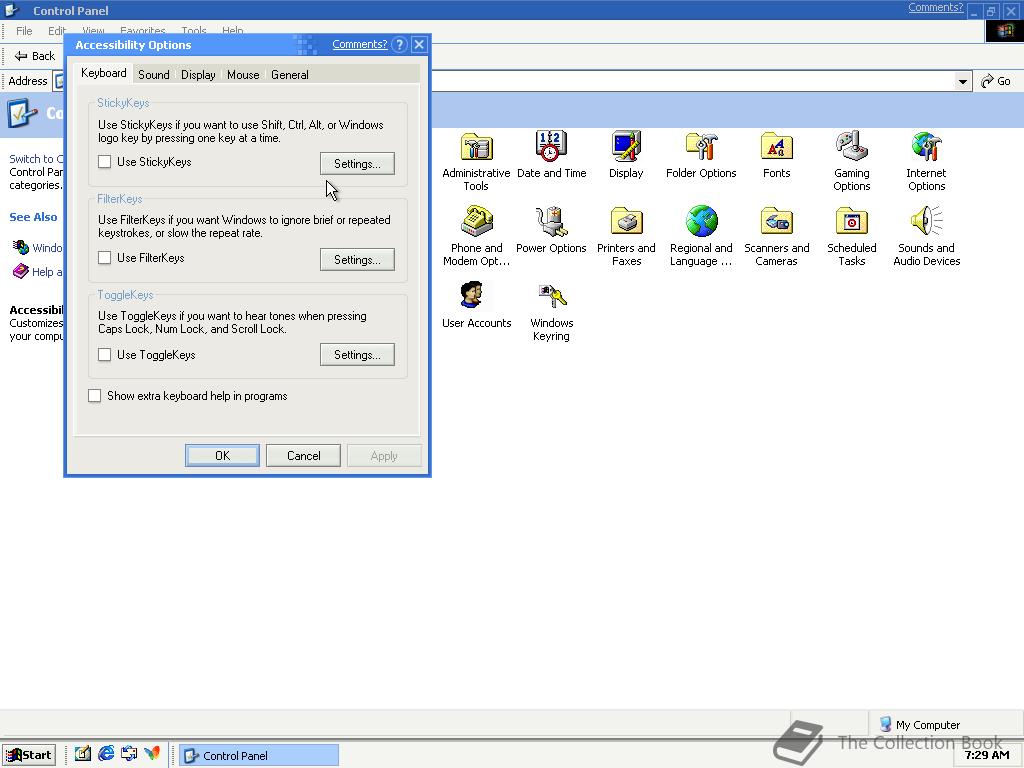Switch to the Sound tab
1024x768 pixels.
pos(154,74)
